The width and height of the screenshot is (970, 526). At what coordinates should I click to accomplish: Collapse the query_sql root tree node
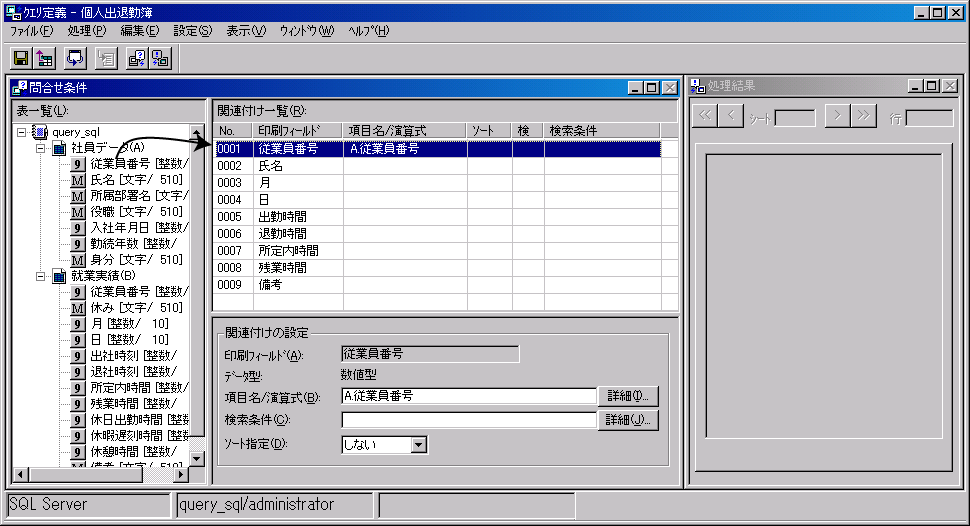22,132
